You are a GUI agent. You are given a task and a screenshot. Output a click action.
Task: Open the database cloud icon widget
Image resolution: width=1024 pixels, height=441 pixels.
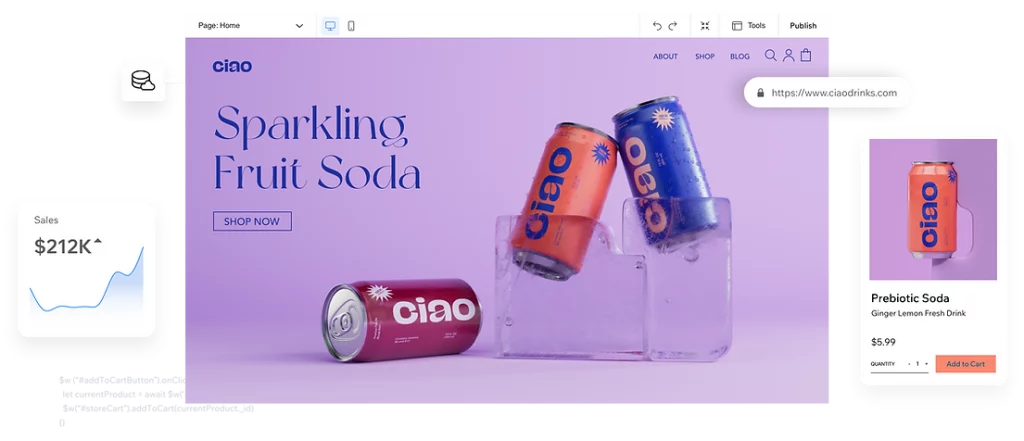pos(143,79)
